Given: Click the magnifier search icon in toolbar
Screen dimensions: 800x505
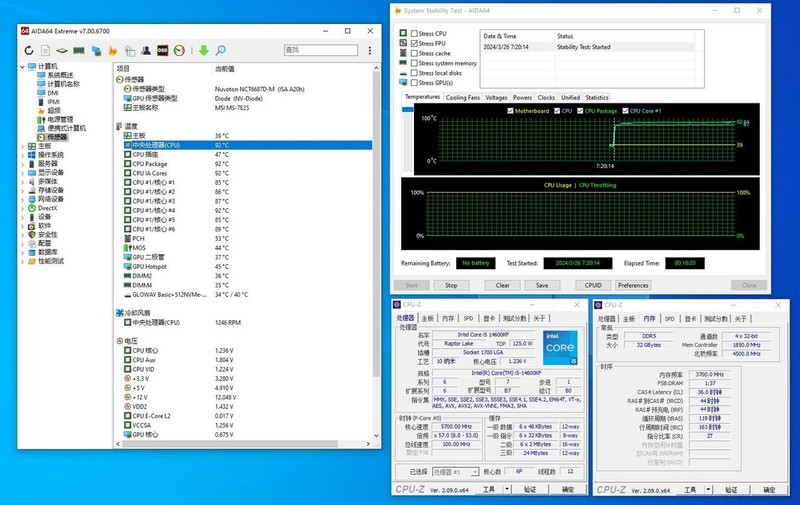Looking at the screenshot, I should coord(222,50).
